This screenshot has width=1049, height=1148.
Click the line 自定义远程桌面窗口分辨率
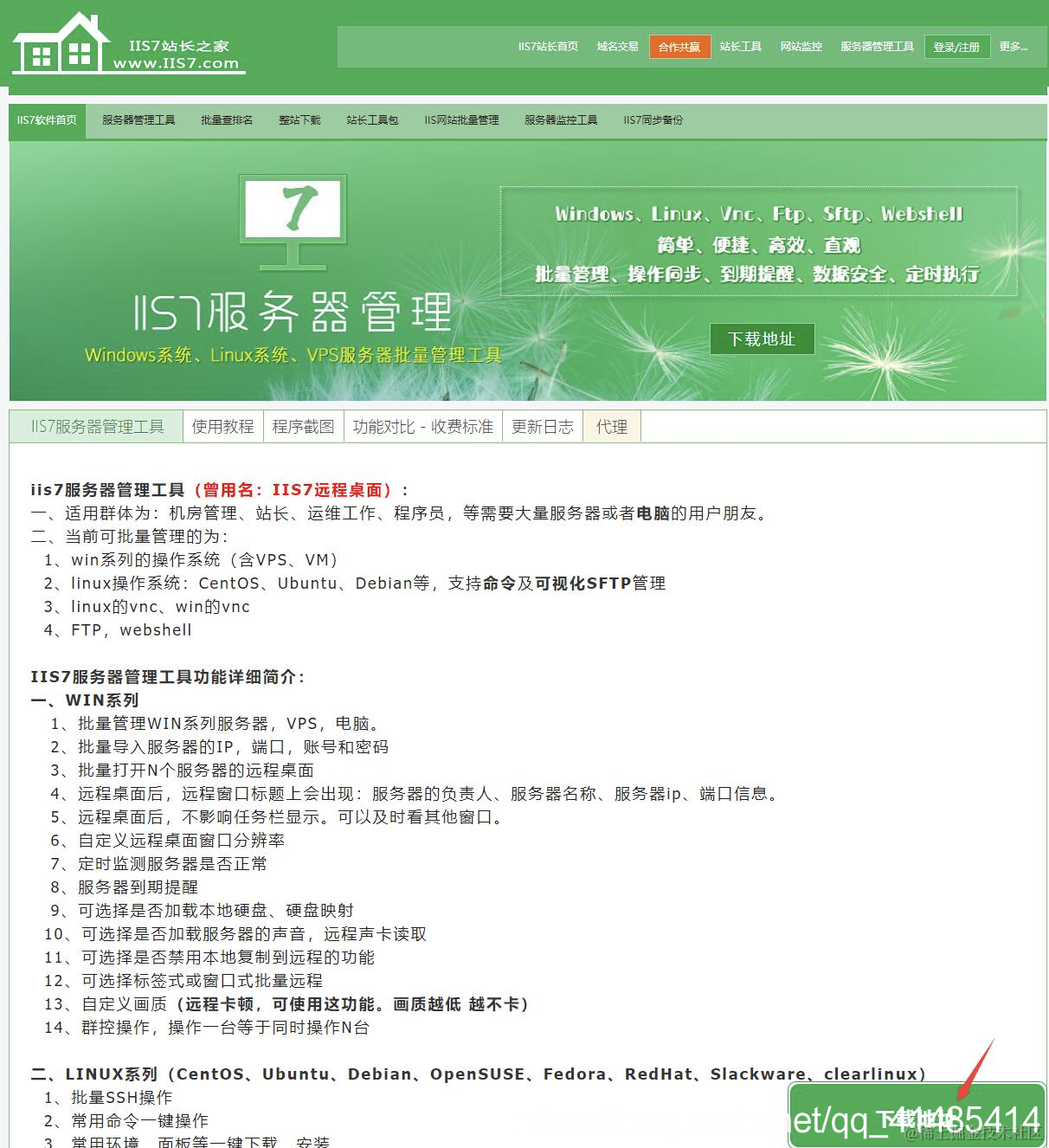pos(181,841)
